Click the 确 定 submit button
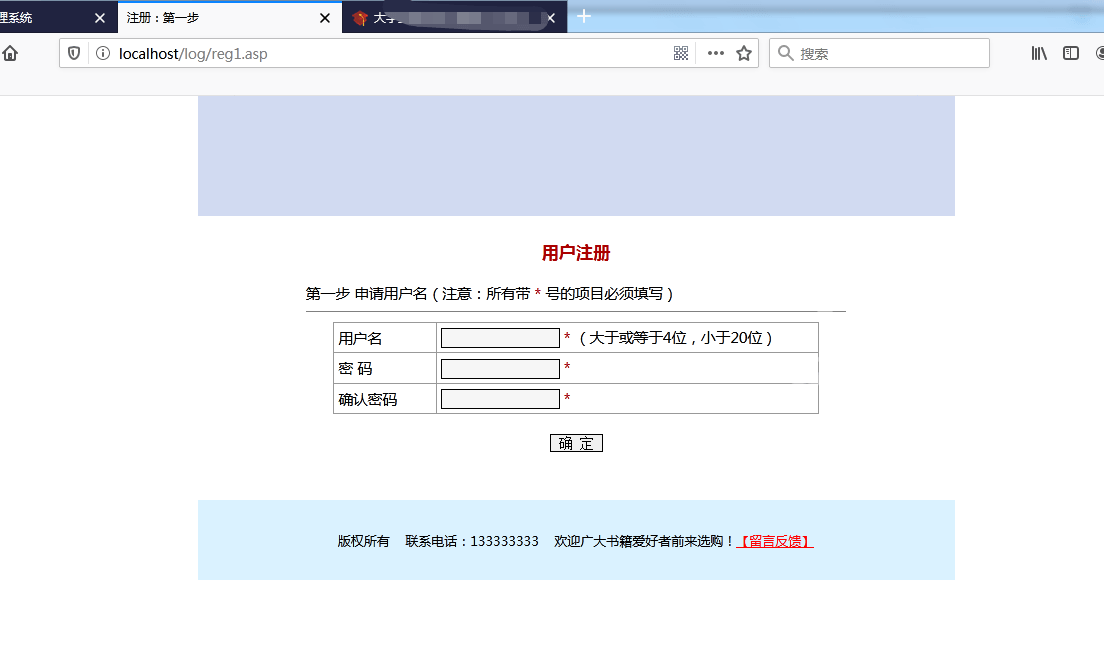This screenshot has height=663, width=1104. tap(576, 443)
